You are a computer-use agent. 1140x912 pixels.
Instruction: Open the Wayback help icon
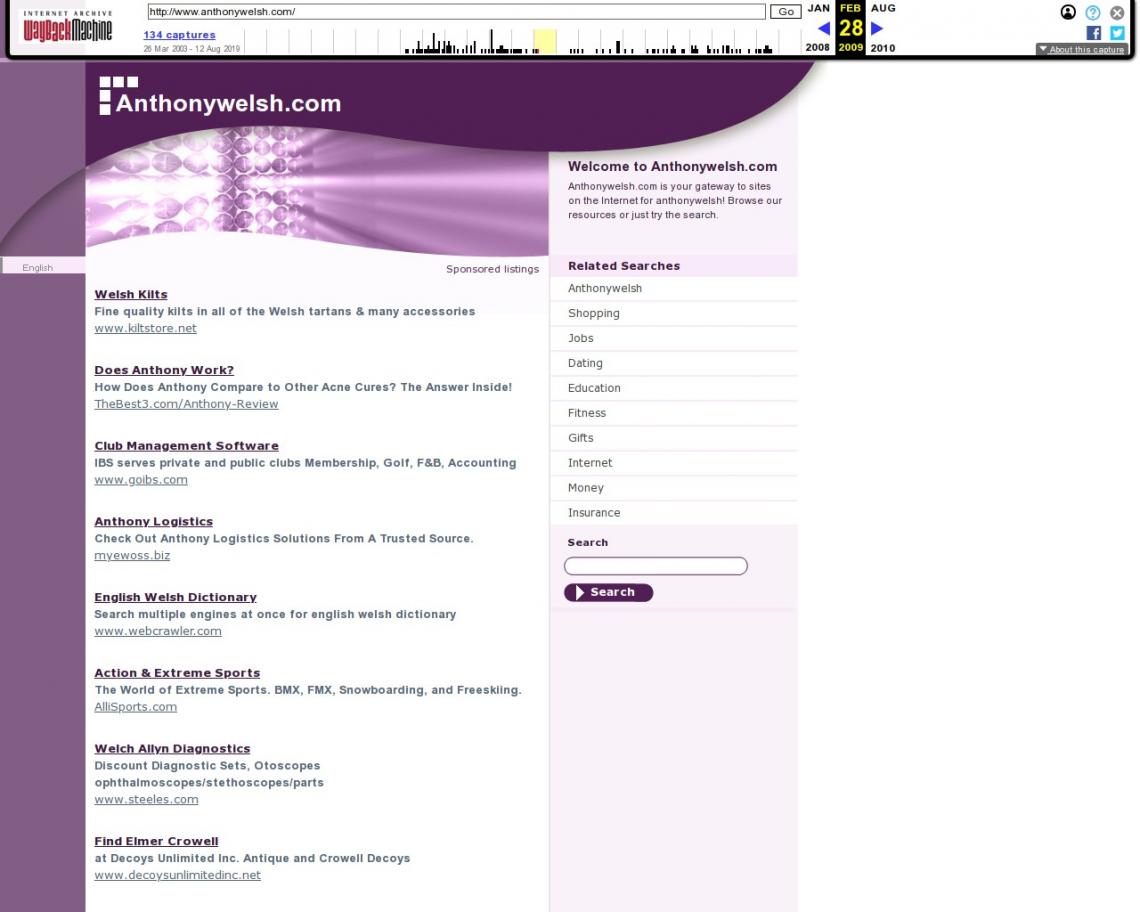1093,12
